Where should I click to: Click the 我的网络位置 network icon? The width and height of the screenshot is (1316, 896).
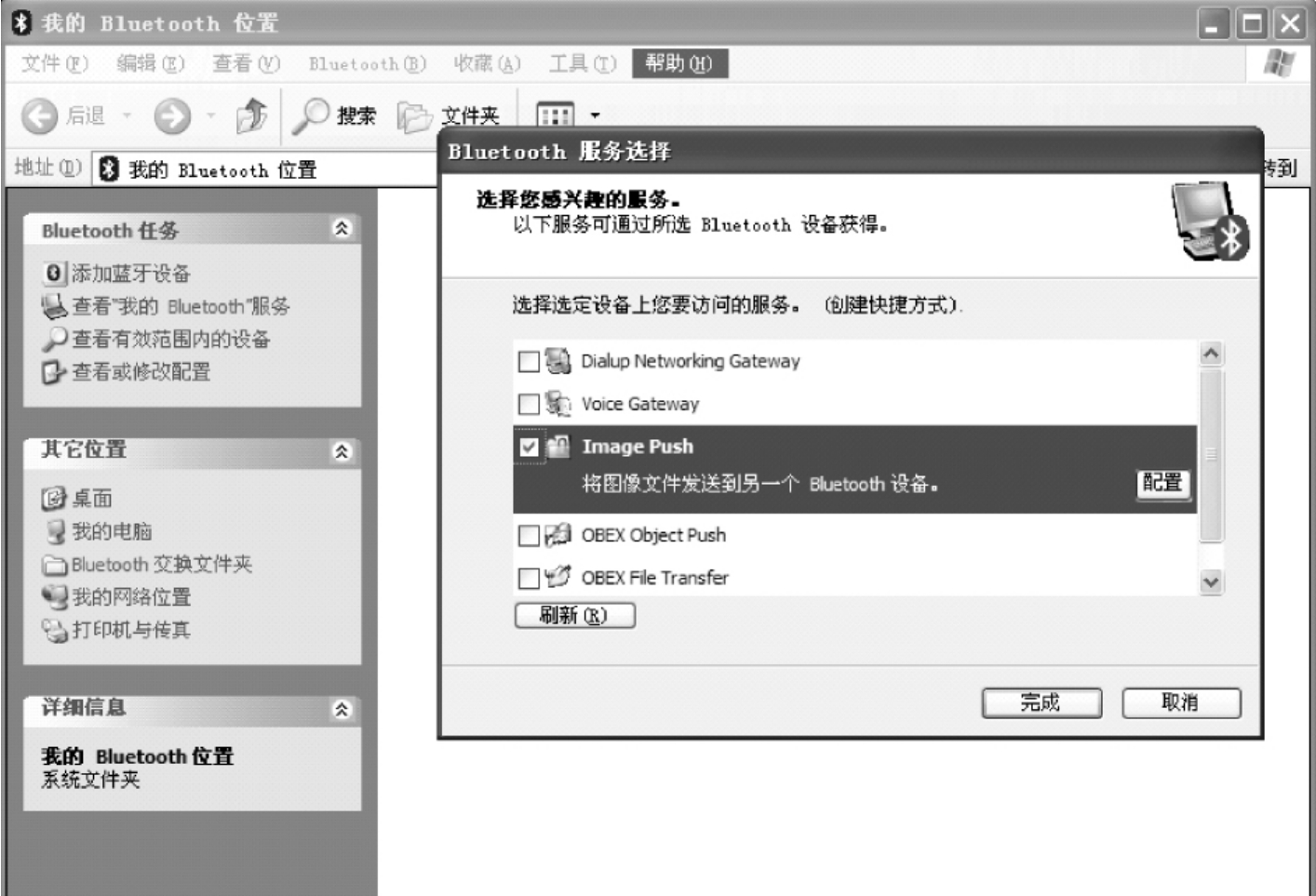(55, 596)
